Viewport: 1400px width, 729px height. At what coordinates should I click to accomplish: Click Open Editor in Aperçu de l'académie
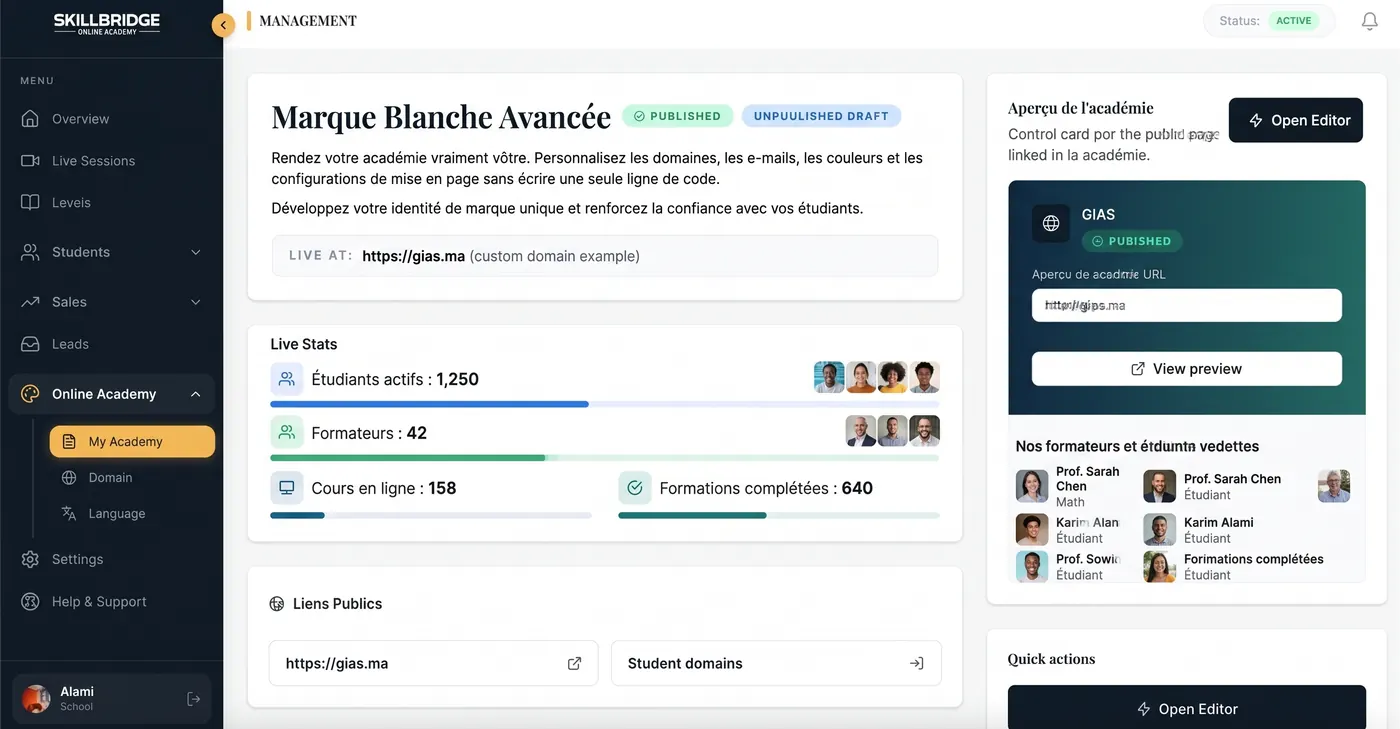tap(1296, 120)
